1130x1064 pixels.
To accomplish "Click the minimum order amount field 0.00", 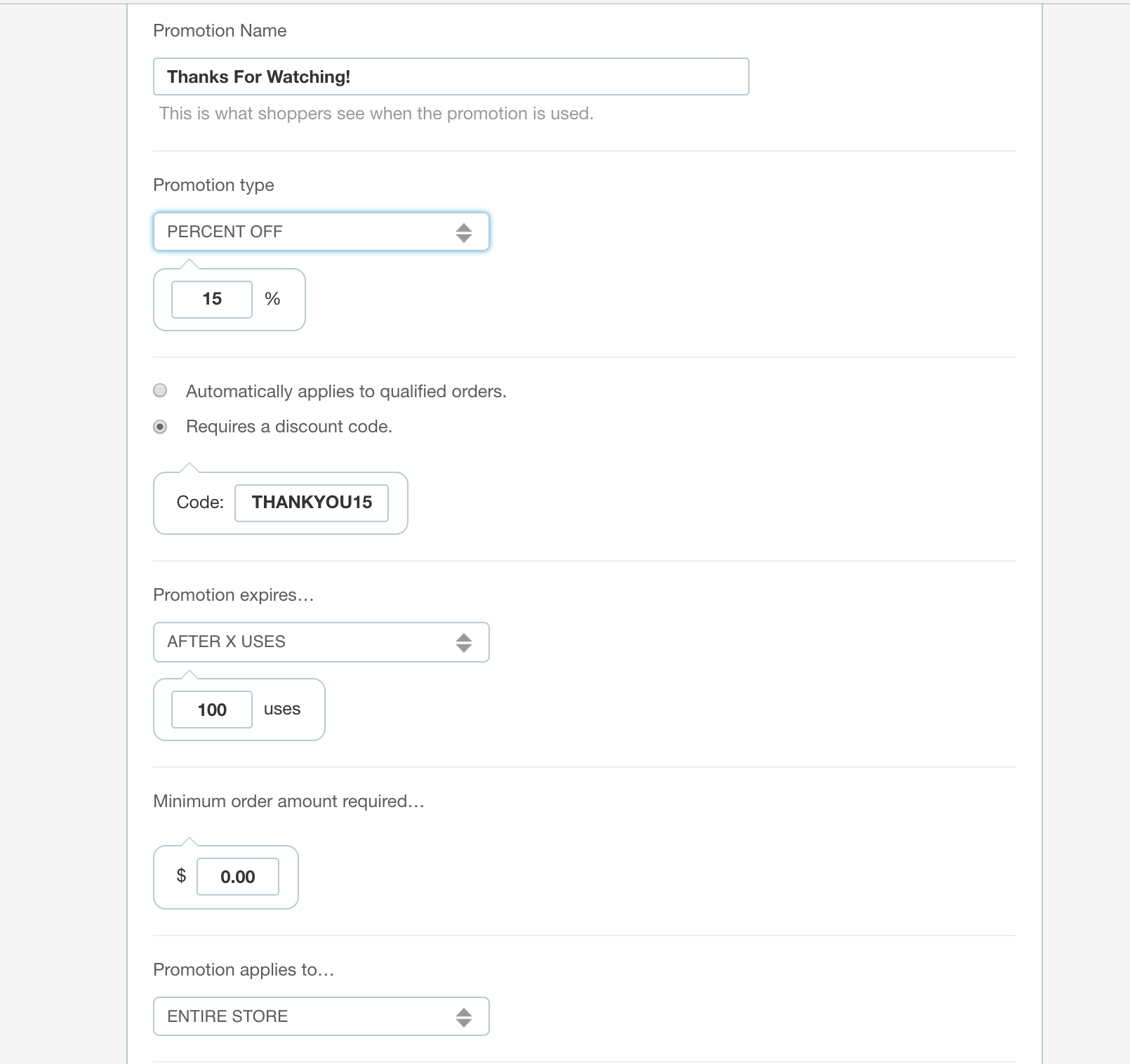I will coord(238,877).
